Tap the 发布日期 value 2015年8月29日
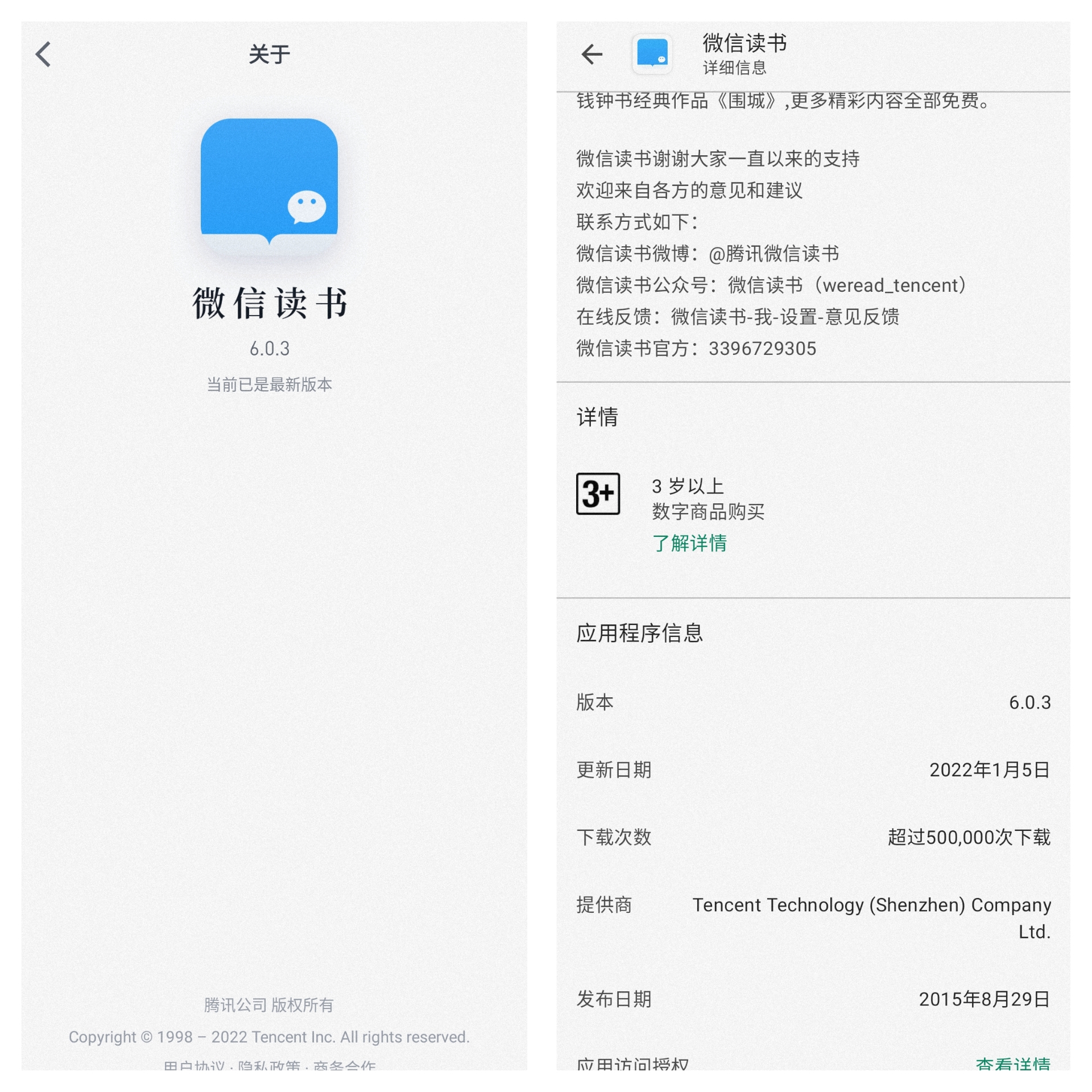Viewport: 1092px width, 1092px height. tap(985, 999)
